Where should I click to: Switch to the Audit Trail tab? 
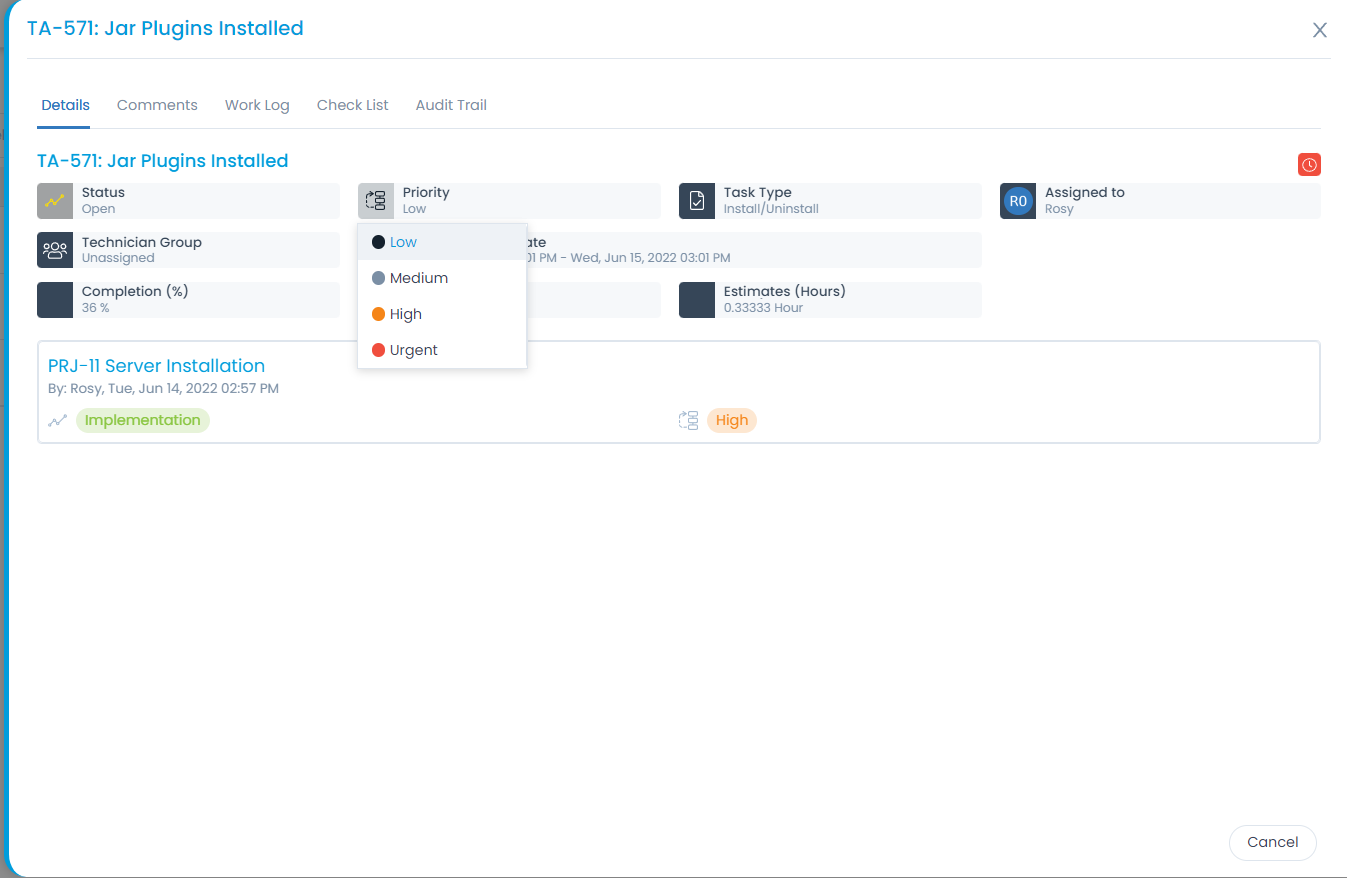[450, 105]
